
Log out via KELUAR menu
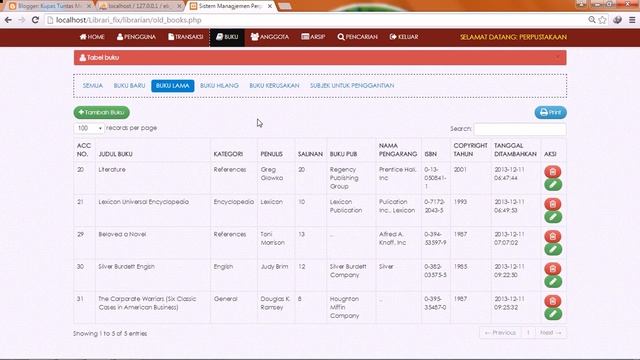(x=404, y=37)
